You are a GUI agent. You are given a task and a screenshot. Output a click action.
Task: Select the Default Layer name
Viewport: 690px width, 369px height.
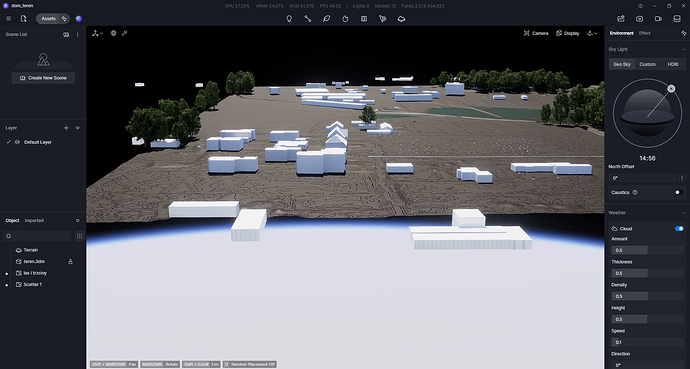pos(38,142)
